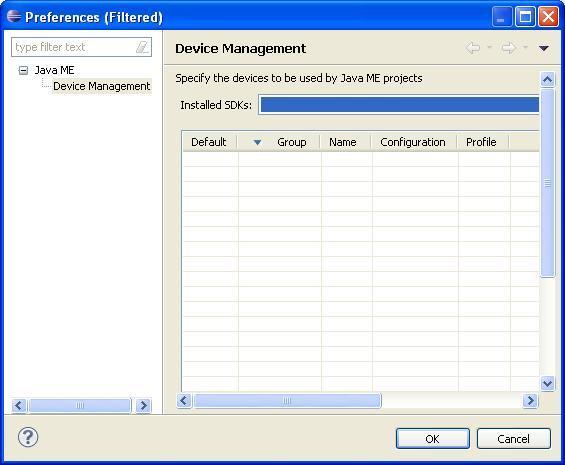This screenshot has height=465, width=565.
Task: Open the Installed SDKs combo box
Action: (399, 105)
